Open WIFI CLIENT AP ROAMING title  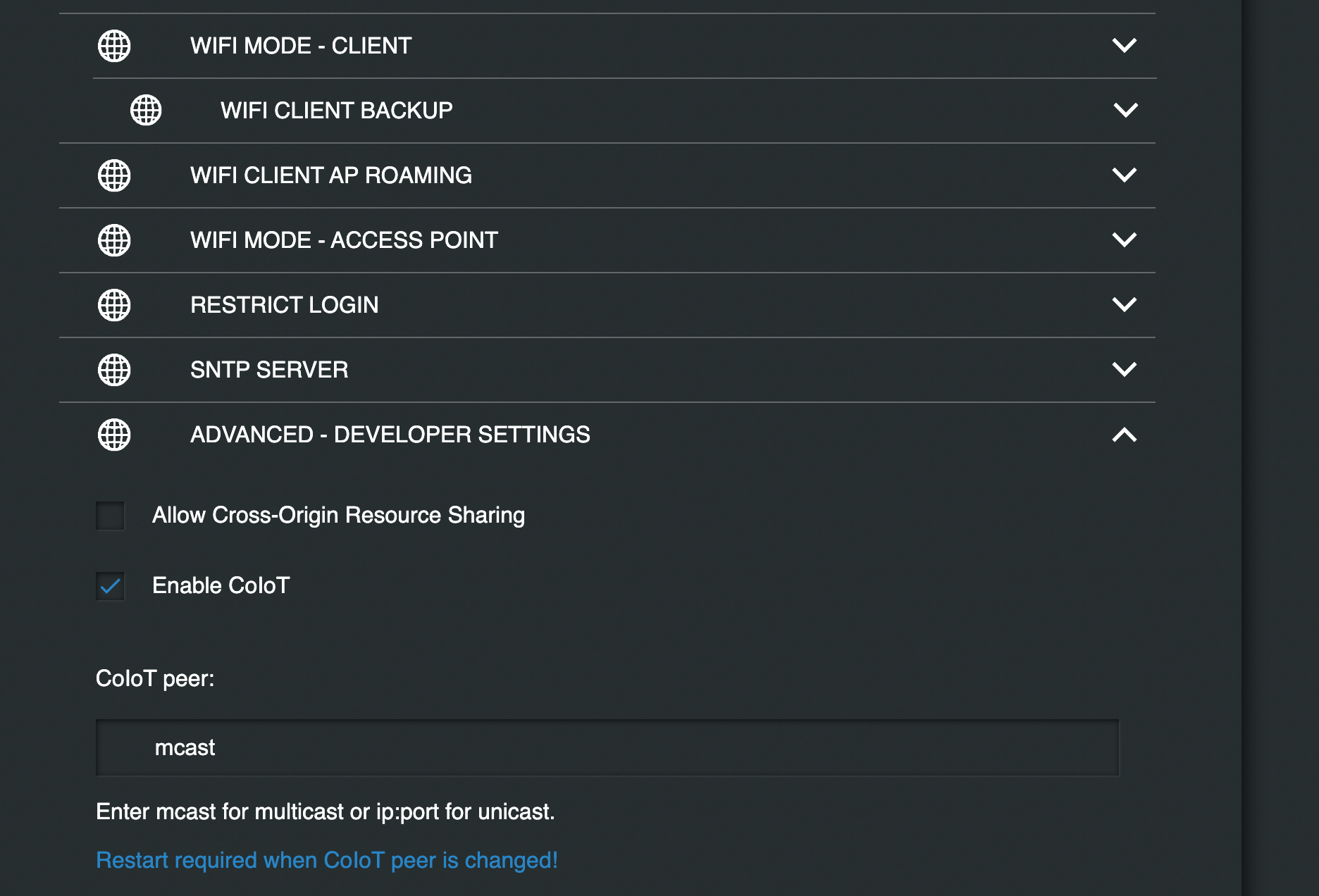click(330, 175)
